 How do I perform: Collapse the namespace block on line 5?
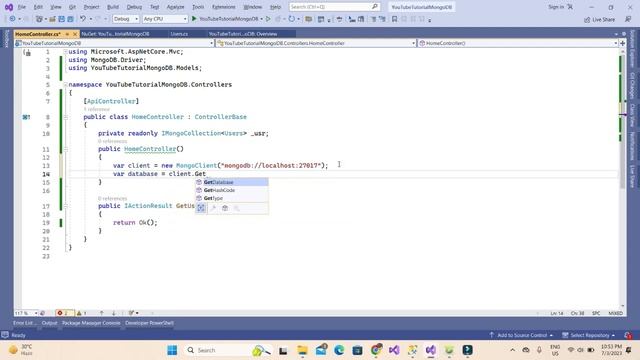click(x=65, y=84)
